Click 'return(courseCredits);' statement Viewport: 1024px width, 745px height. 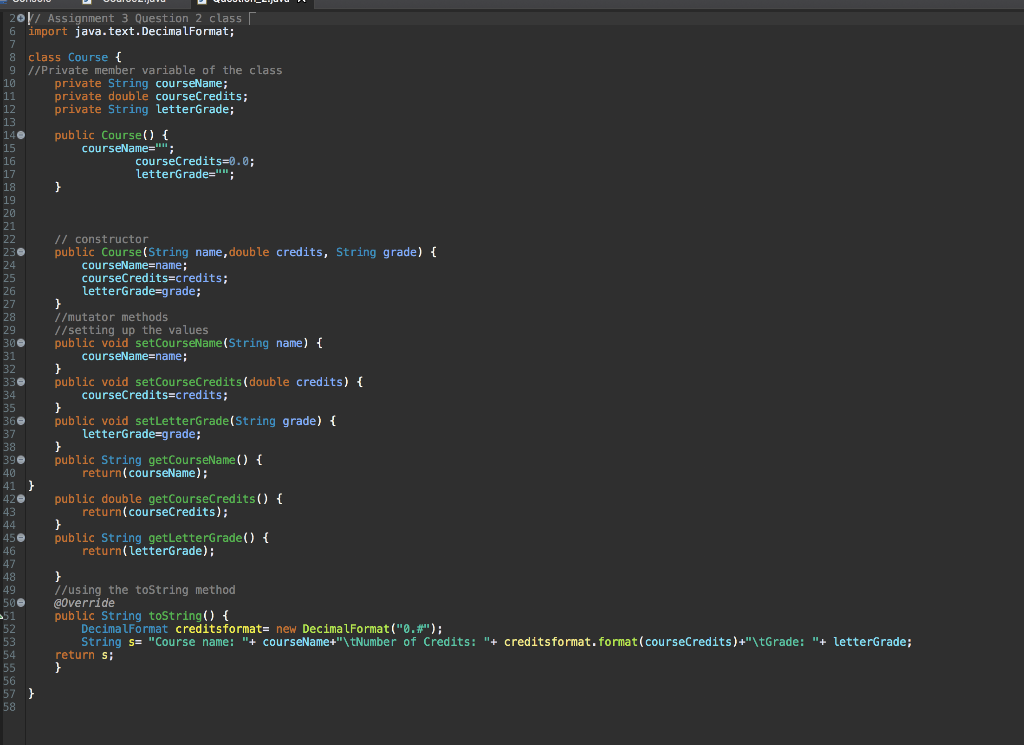pos(155,512)
